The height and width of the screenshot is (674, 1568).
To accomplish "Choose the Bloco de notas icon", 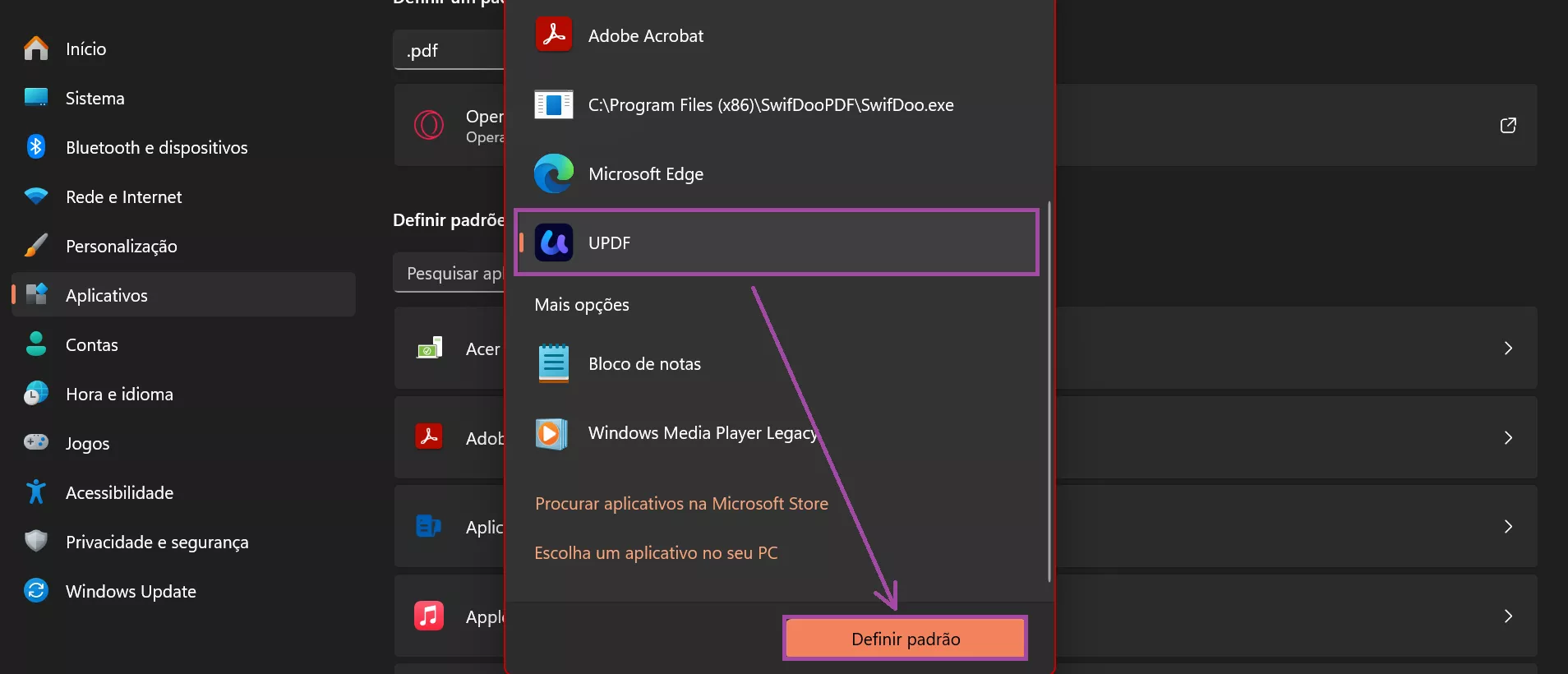I will (554, 363).
